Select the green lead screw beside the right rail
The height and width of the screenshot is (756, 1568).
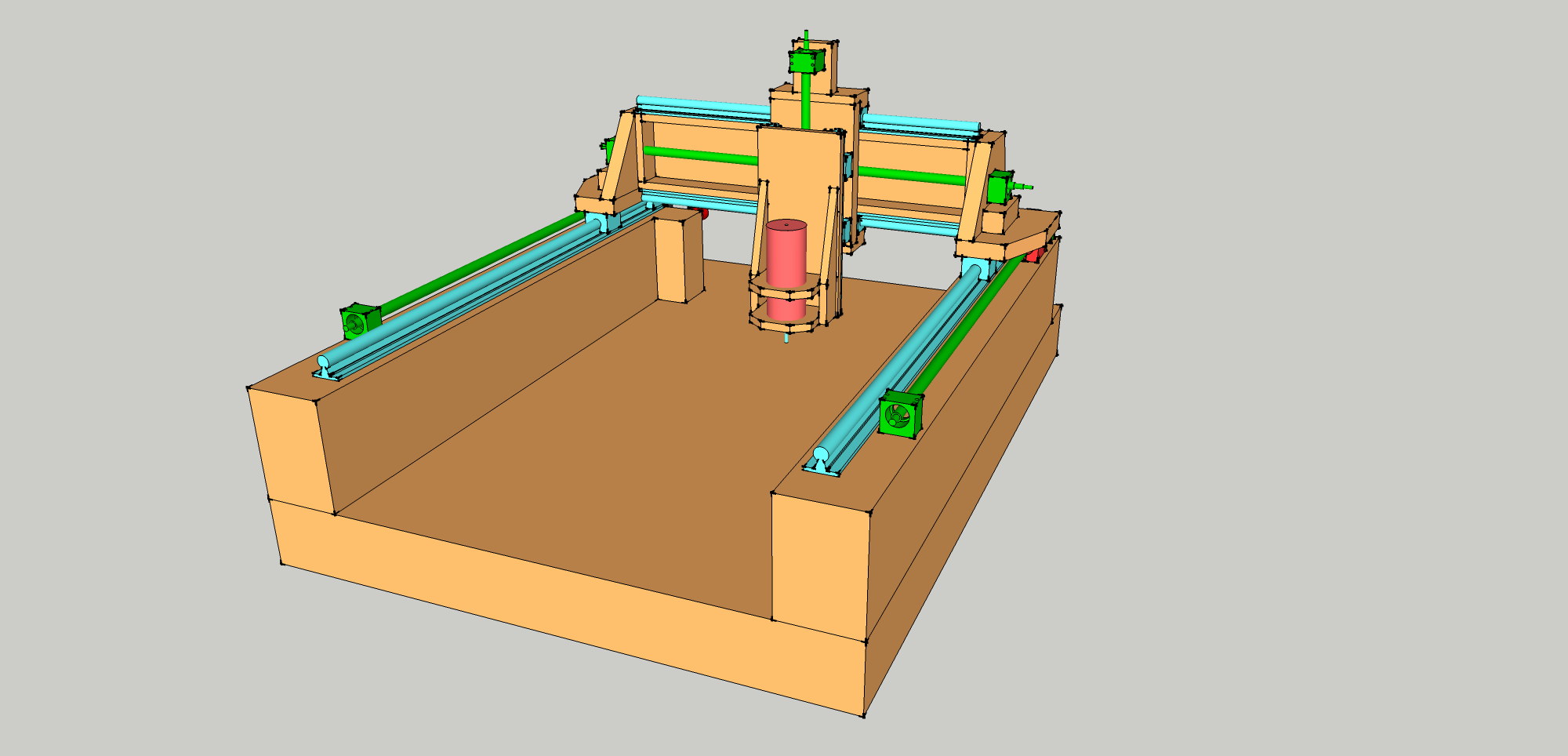click(968, 323)
